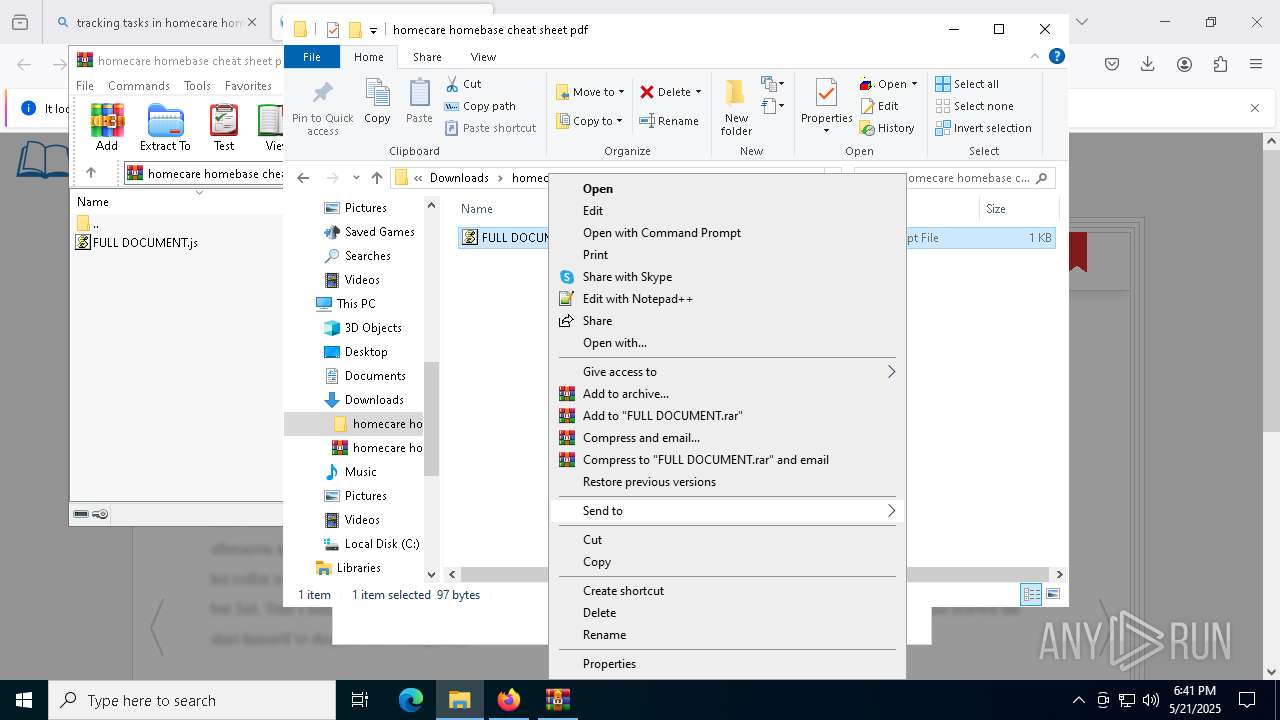Click WinRAR up one level arrow
The width and height of the screenshot is (1280, 720).
pos(91,173)
